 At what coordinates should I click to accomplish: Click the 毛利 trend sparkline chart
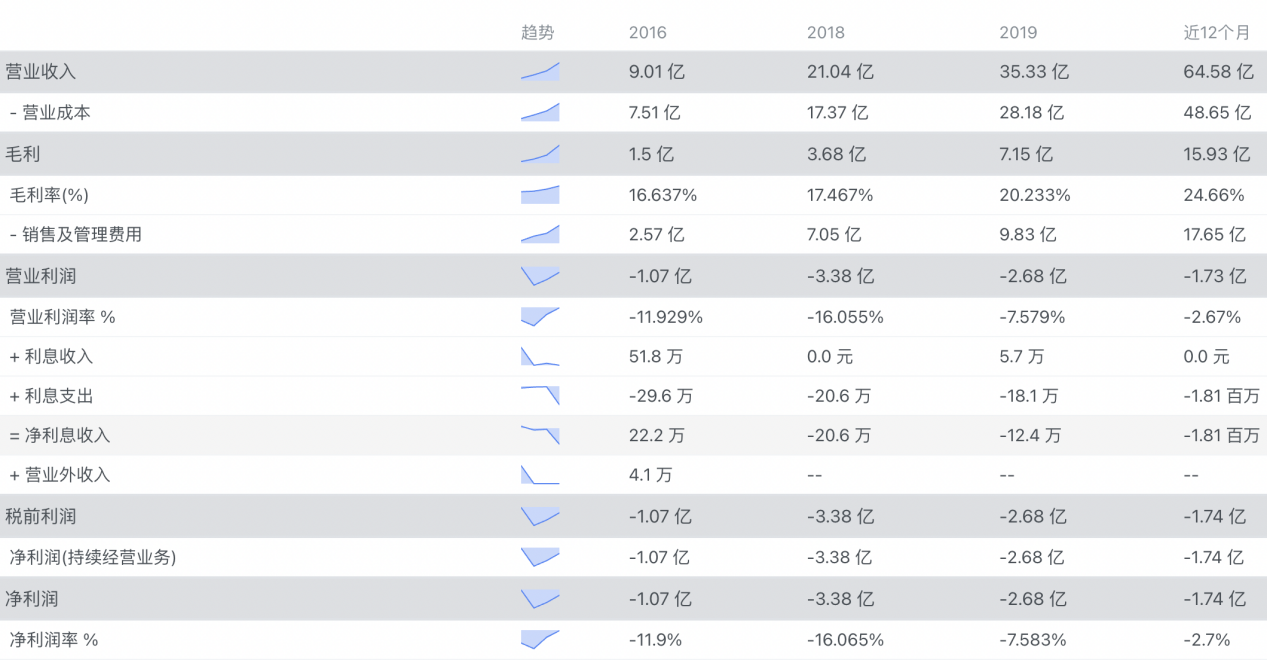[540, 154]
